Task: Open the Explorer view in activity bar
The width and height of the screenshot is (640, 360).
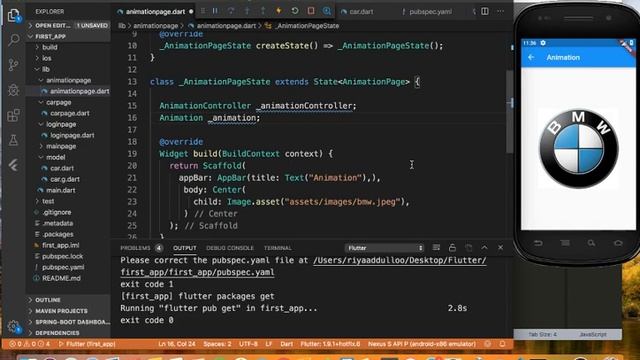Action: click(13, 16)
